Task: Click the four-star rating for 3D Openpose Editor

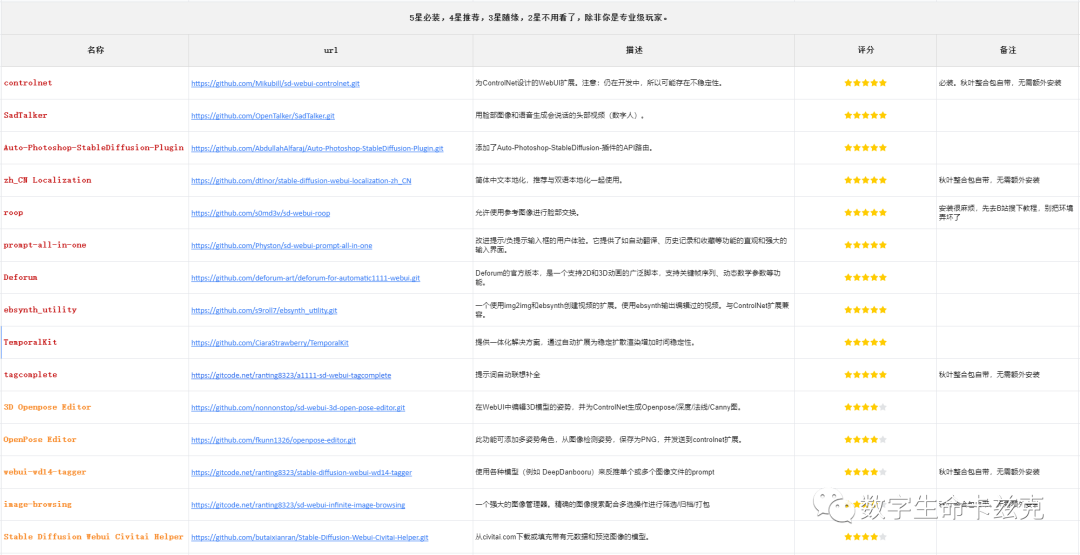Action: pyautogui.click(x=866, y=407)
